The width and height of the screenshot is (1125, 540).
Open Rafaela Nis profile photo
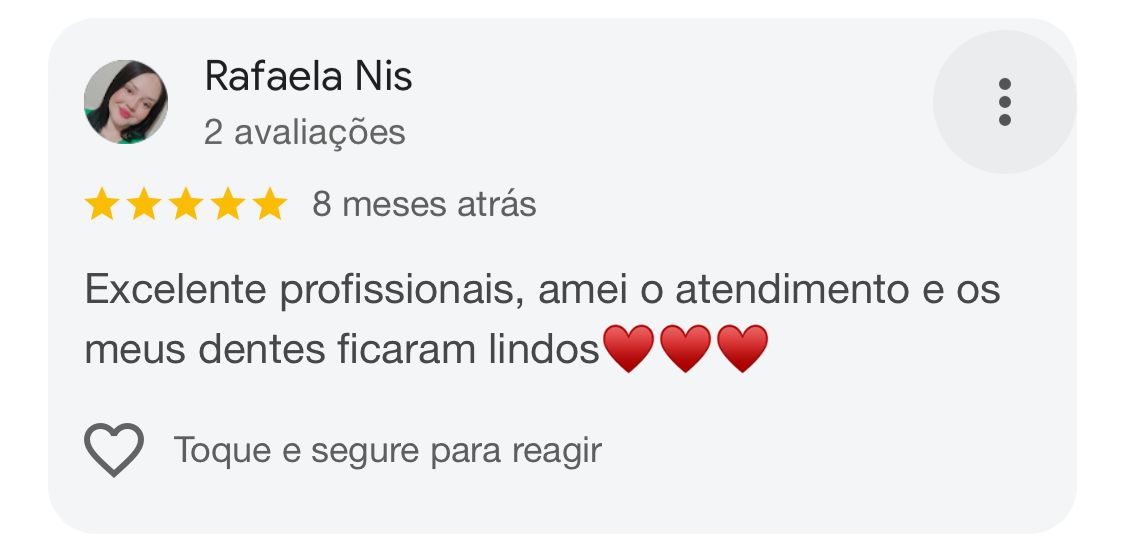pyautogui.click(x=126, y=102)
